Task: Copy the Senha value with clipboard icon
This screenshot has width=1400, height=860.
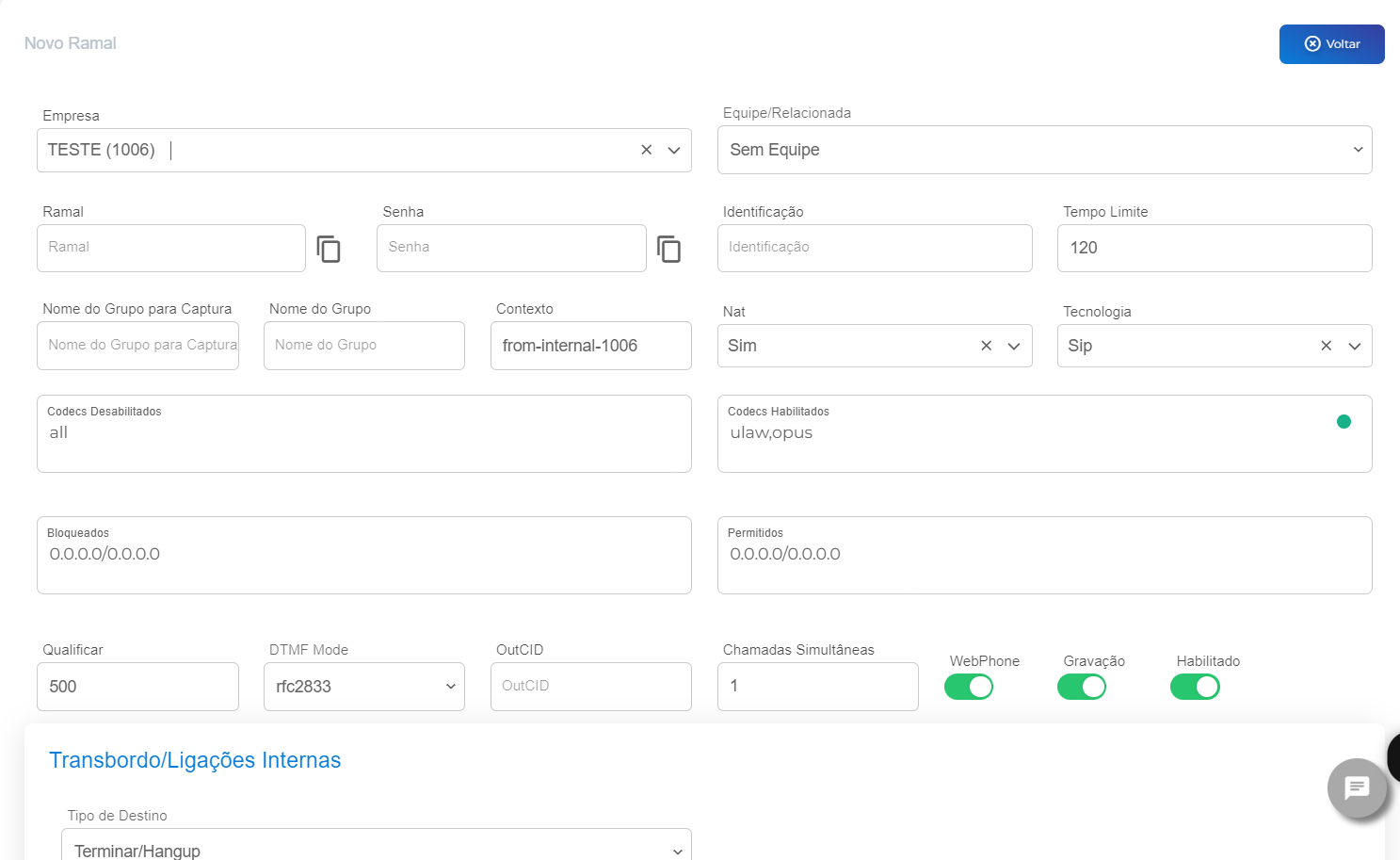Action: click(668, 249)
